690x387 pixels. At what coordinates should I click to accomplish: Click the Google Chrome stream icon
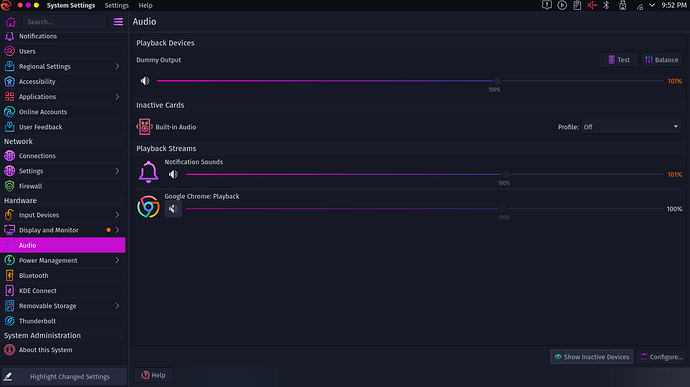tap(148, 207)
